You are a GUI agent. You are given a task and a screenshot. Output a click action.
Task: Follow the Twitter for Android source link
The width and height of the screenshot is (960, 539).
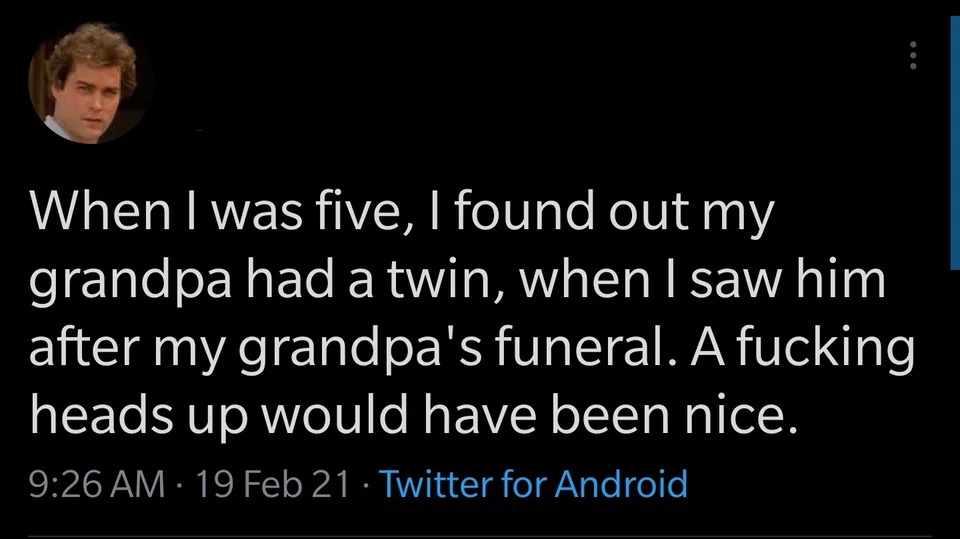[x=533, y=484]
